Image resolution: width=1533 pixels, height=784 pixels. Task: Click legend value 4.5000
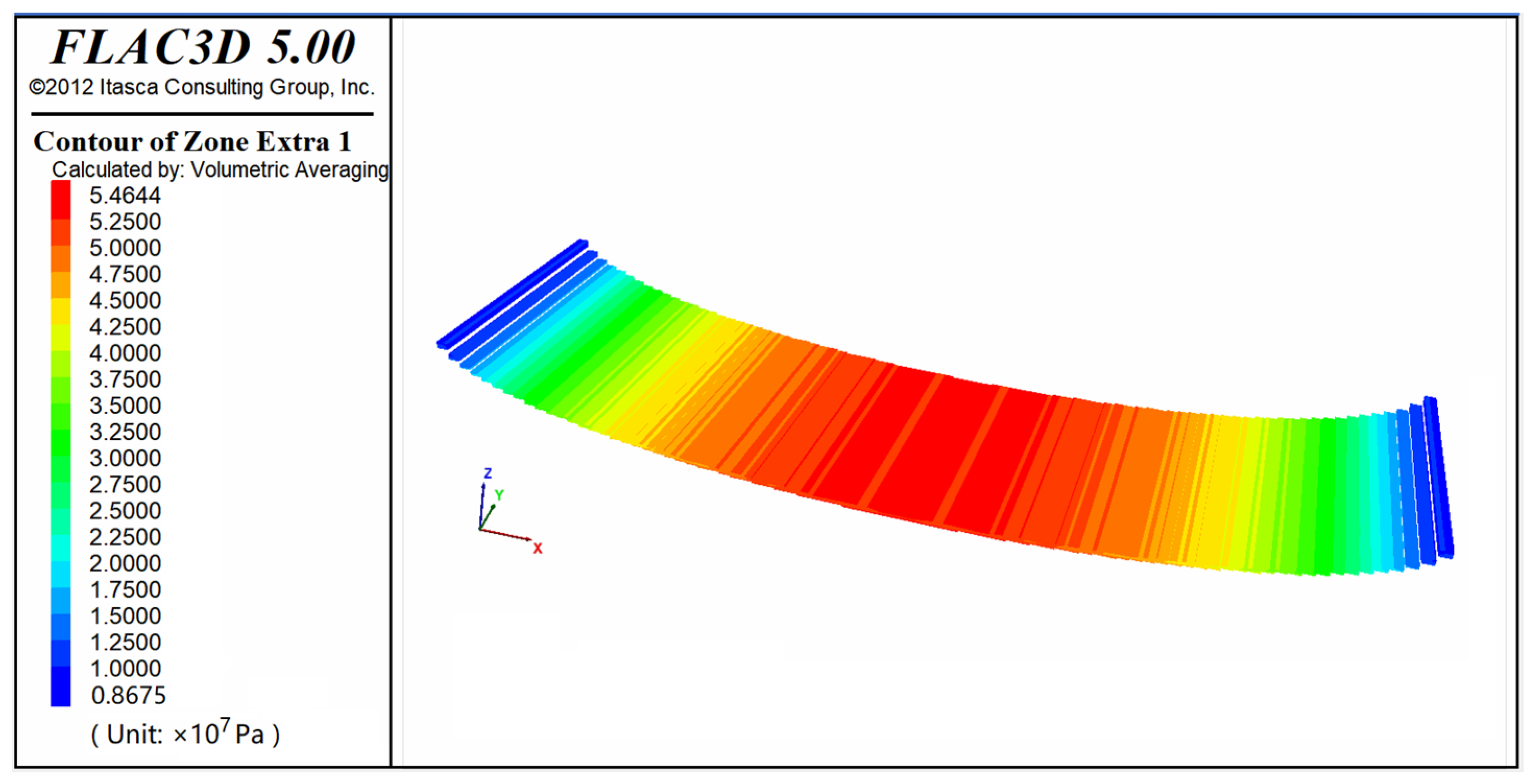125,300
